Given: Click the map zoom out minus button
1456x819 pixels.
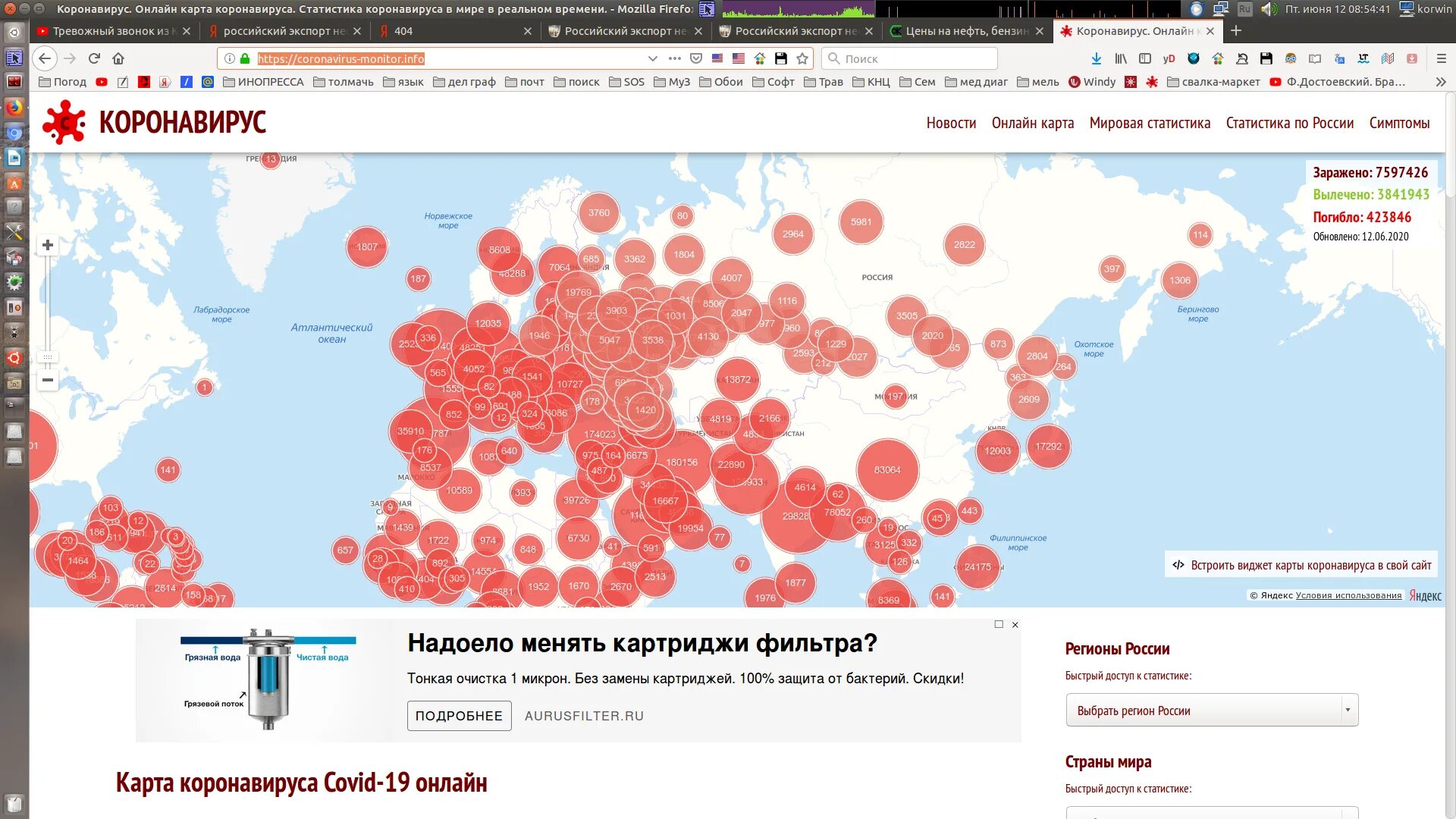Looking at the screenshot, I should click(48, 380).
